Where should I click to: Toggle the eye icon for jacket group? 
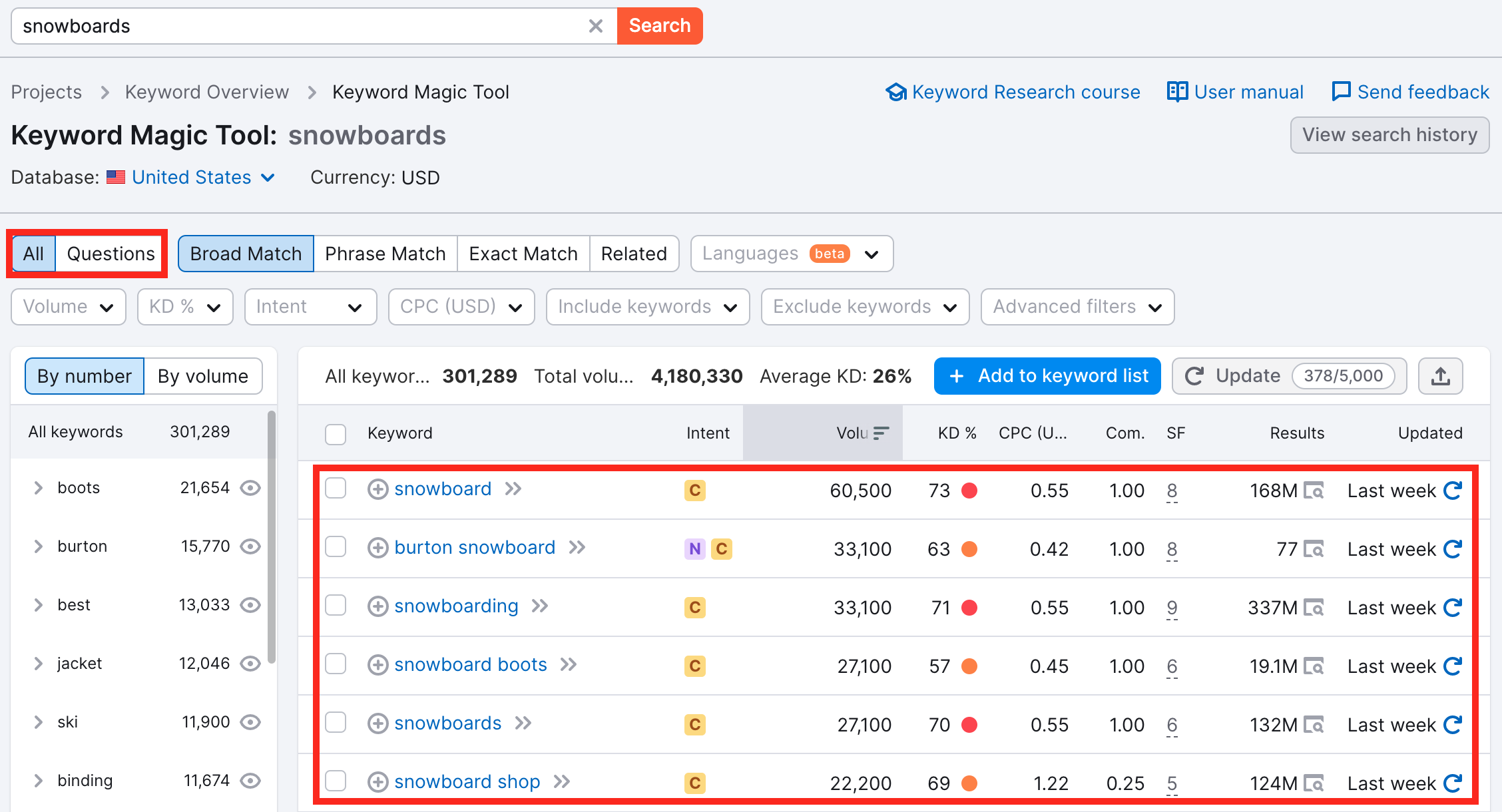250,664
